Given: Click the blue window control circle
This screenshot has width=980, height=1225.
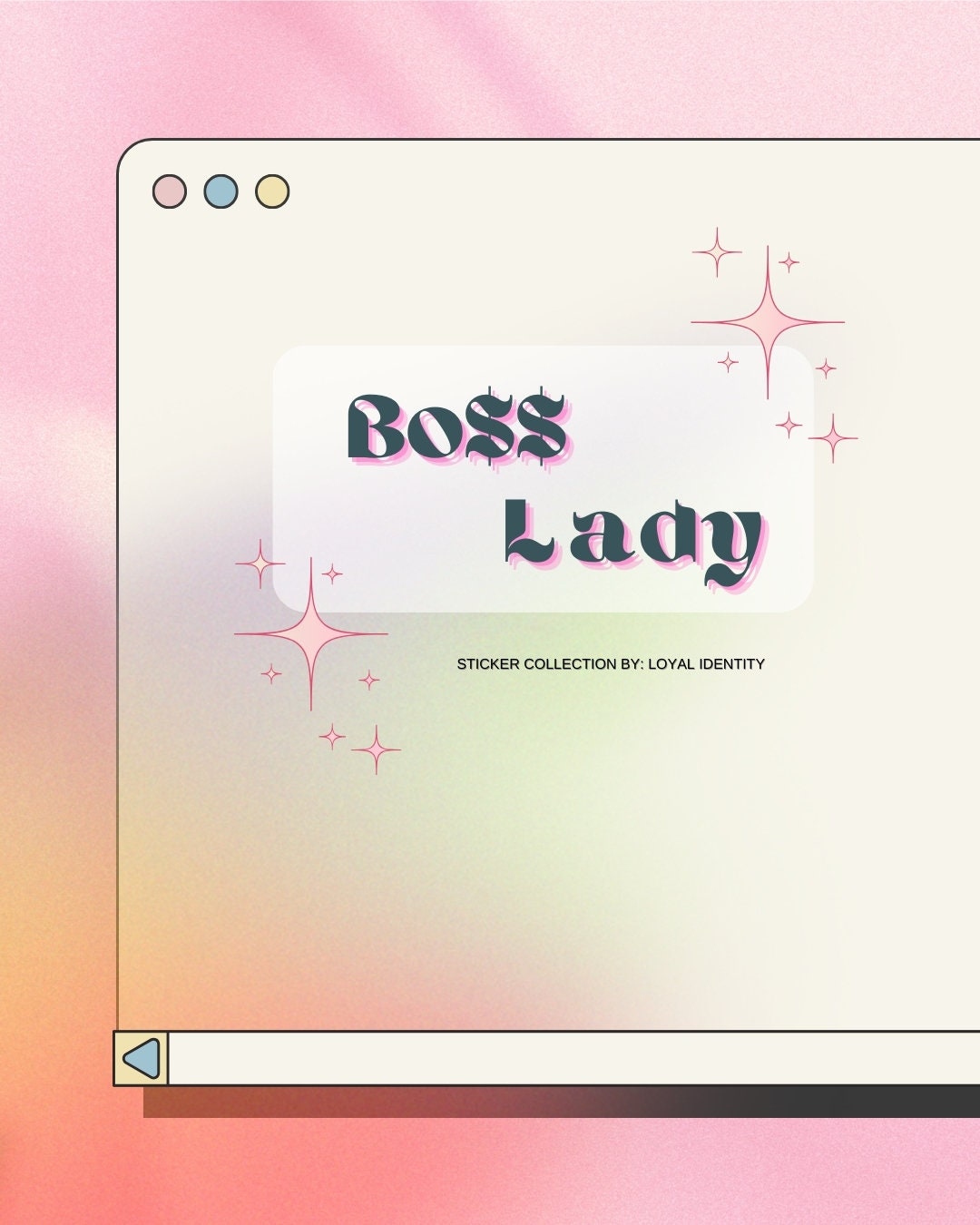Looking at the screenshot, I should tap(222, 191).
